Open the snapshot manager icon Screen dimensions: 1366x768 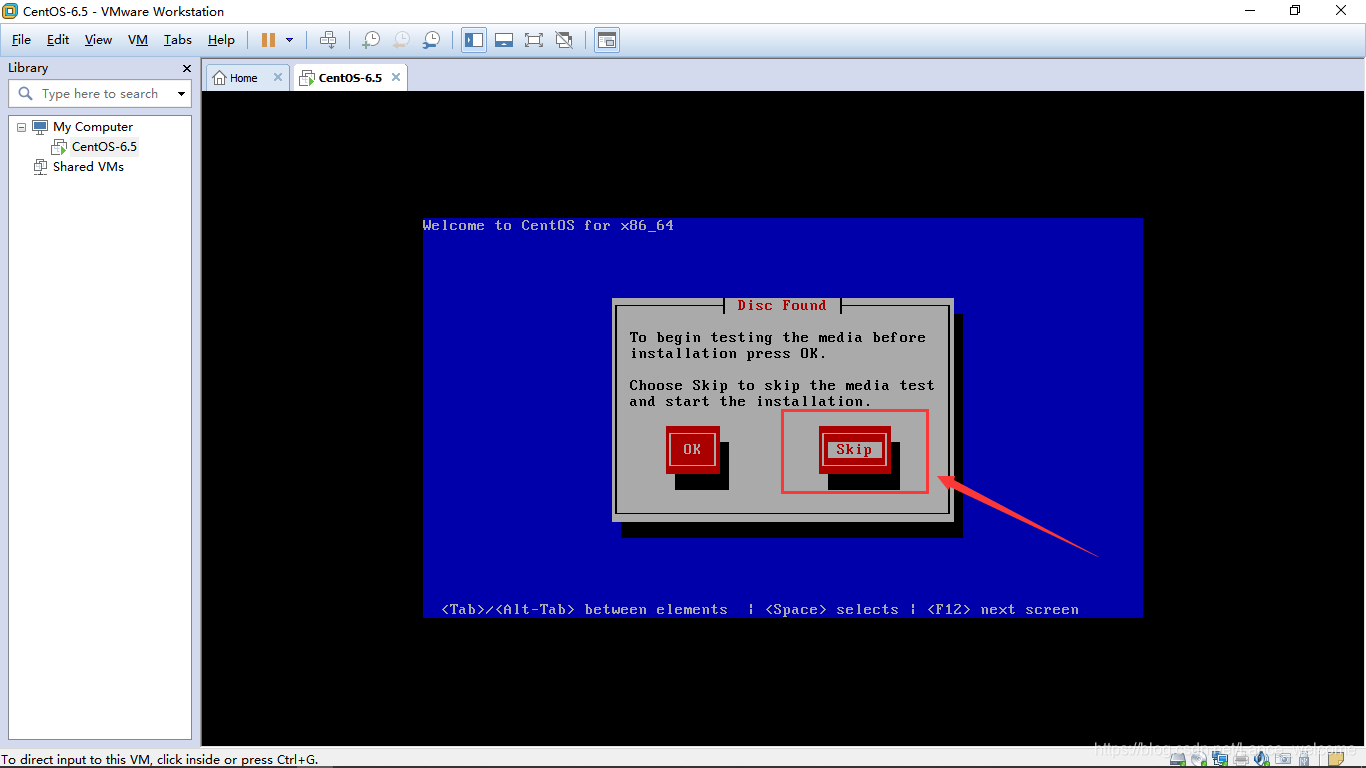tap(431, 40)
